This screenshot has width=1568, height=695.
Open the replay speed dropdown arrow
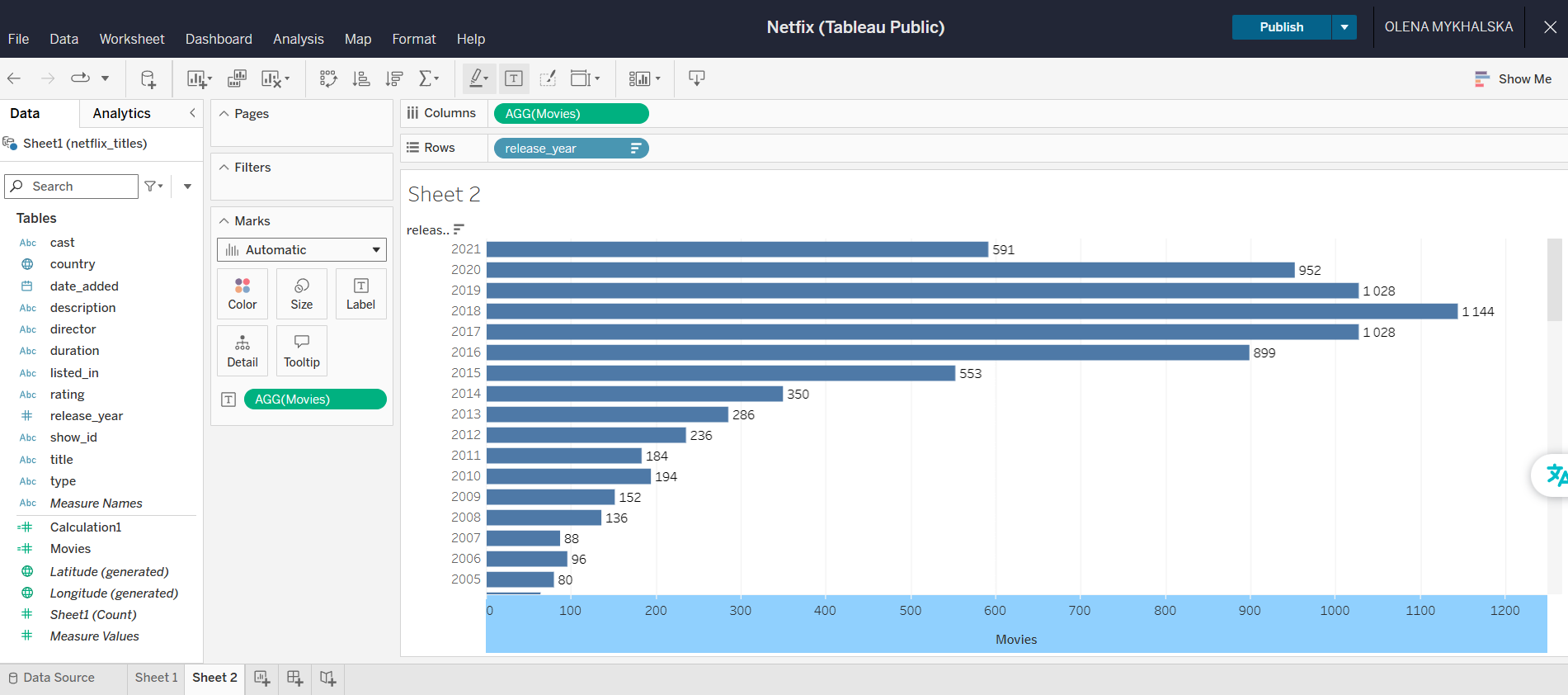pos(105,78)
